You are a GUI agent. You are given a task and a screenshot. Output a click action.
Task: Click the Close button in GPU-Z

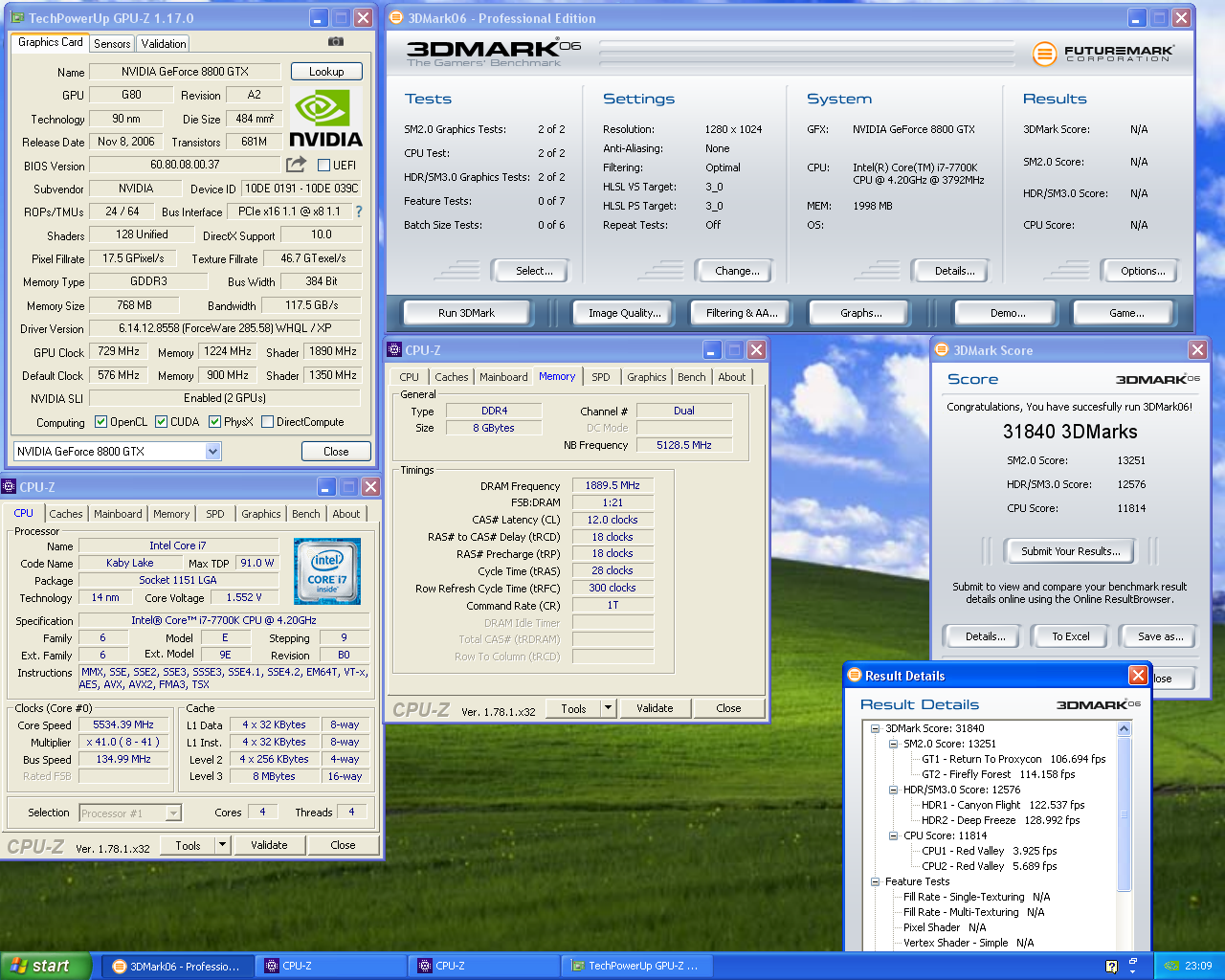point(336,452)
